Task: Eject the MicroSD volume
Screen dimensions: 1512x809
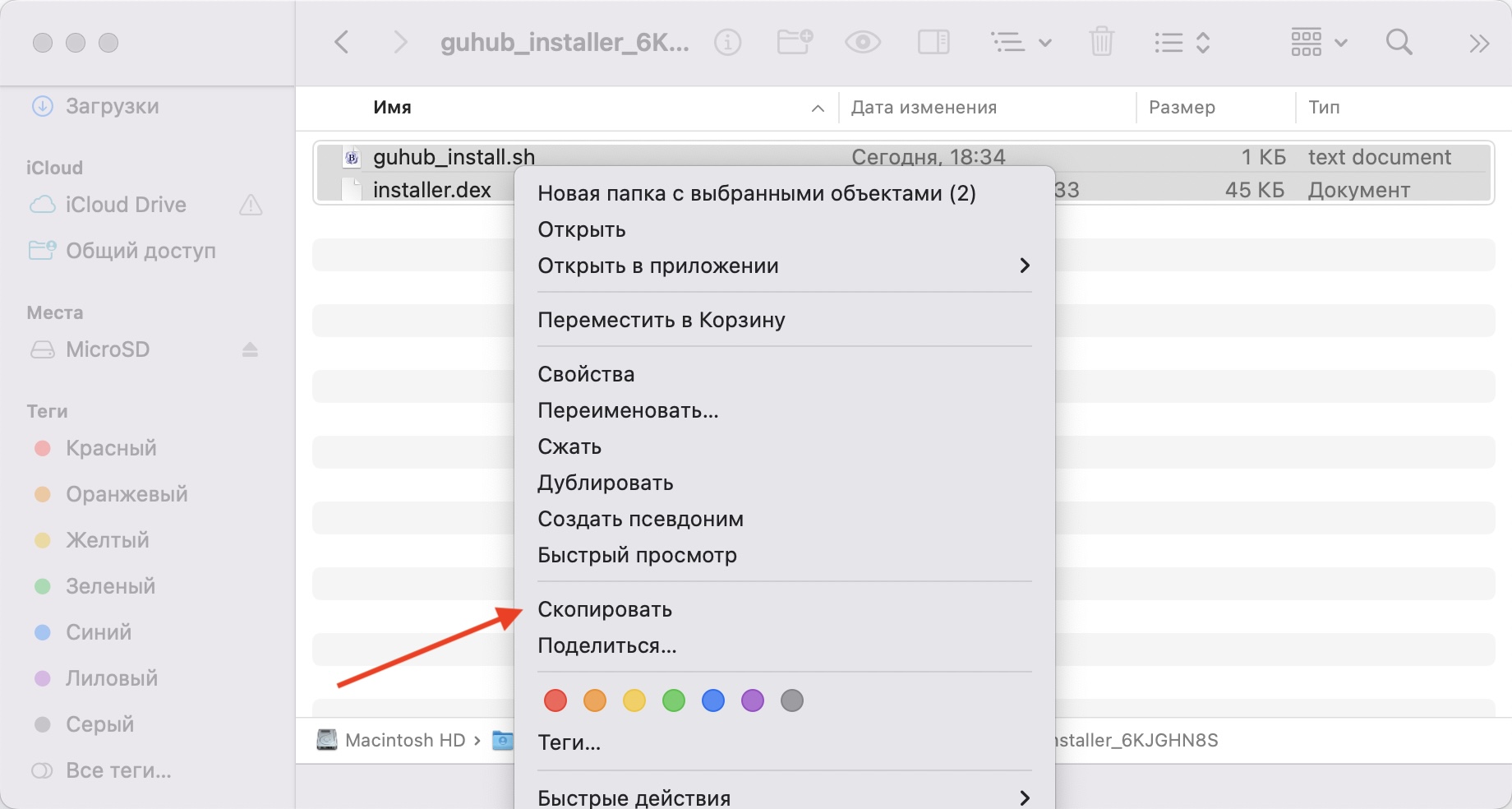Action: [251, 349]
